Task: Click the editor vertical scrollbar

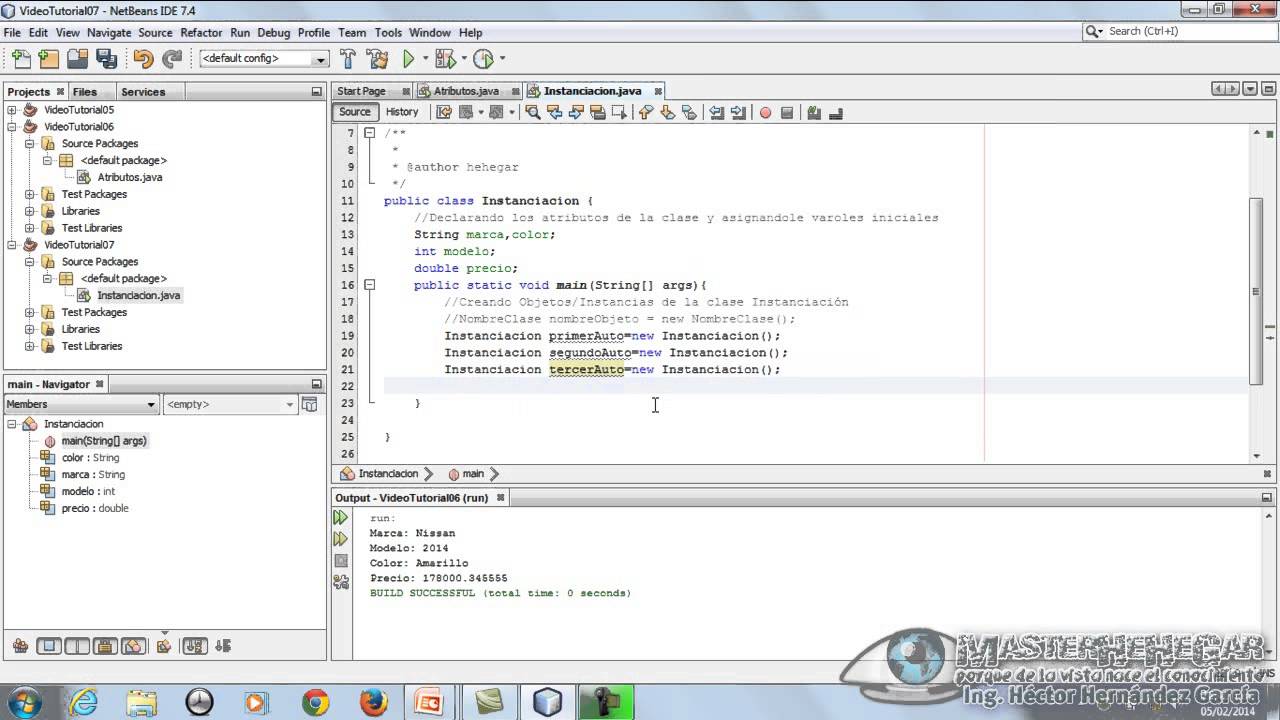Action: pyautogui.click(x=1257, y=292)
